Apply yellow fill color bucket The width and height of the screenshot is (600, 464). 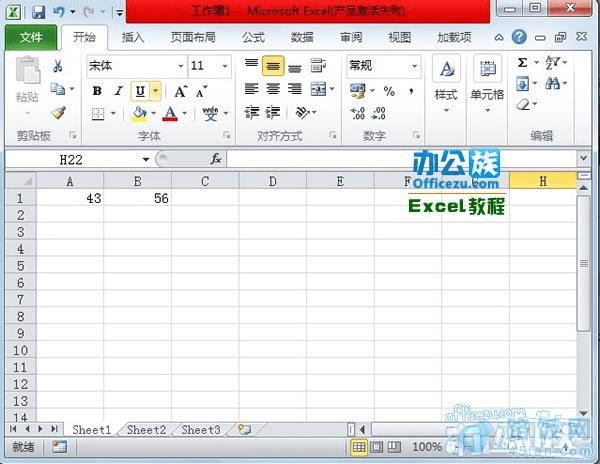tap(139, 114)
